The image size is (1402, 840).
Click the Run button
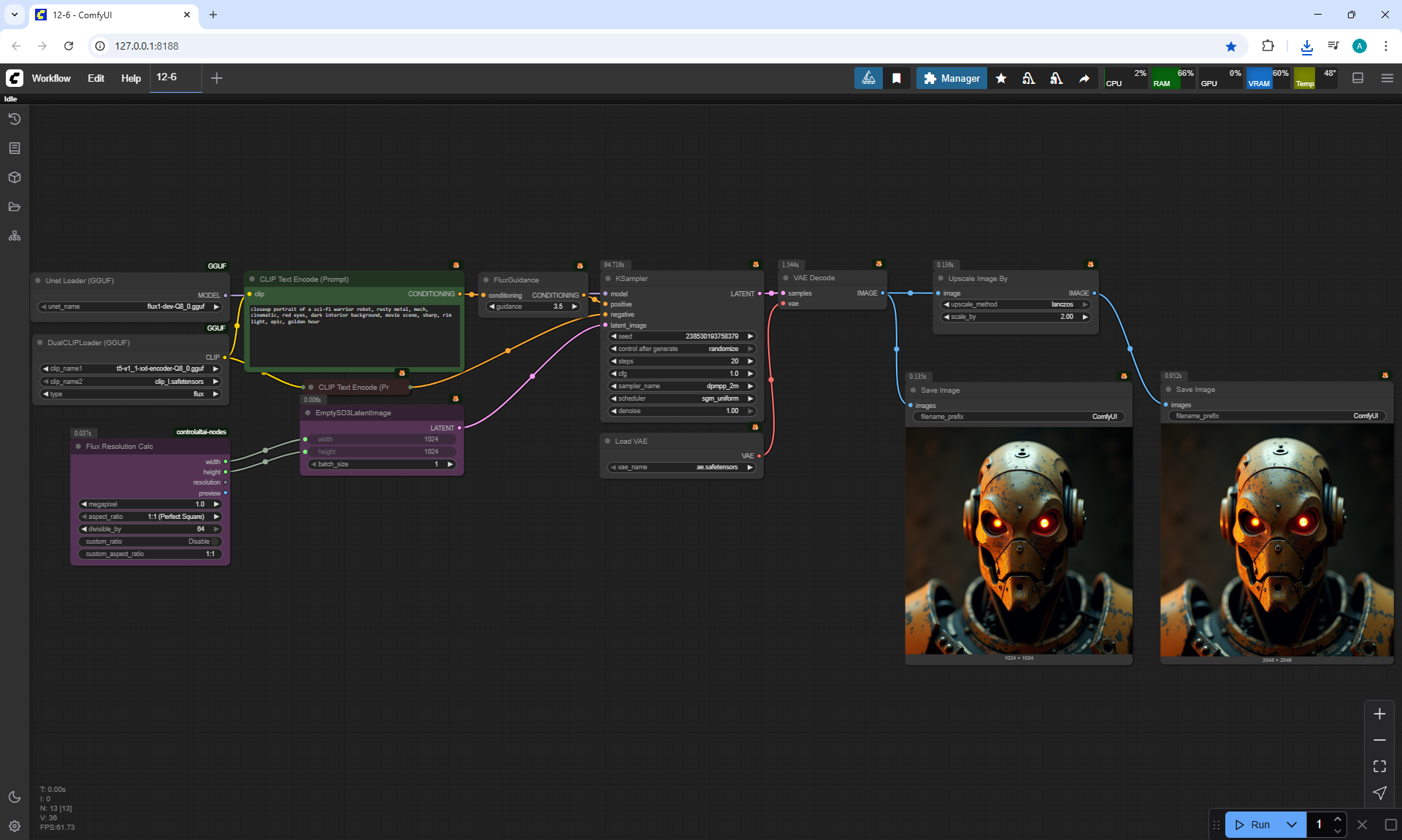tap(1254, 825)
